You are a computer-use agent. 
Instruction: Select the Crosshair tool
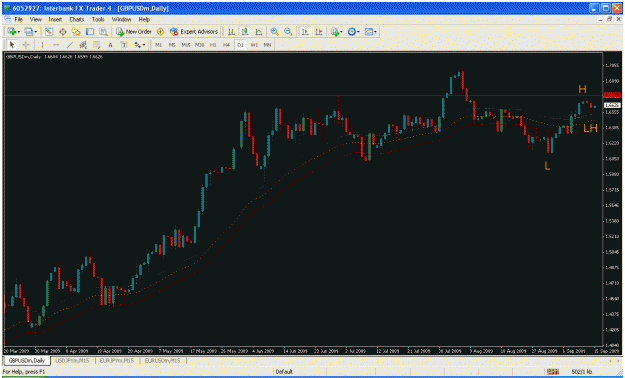coord(26,45)
